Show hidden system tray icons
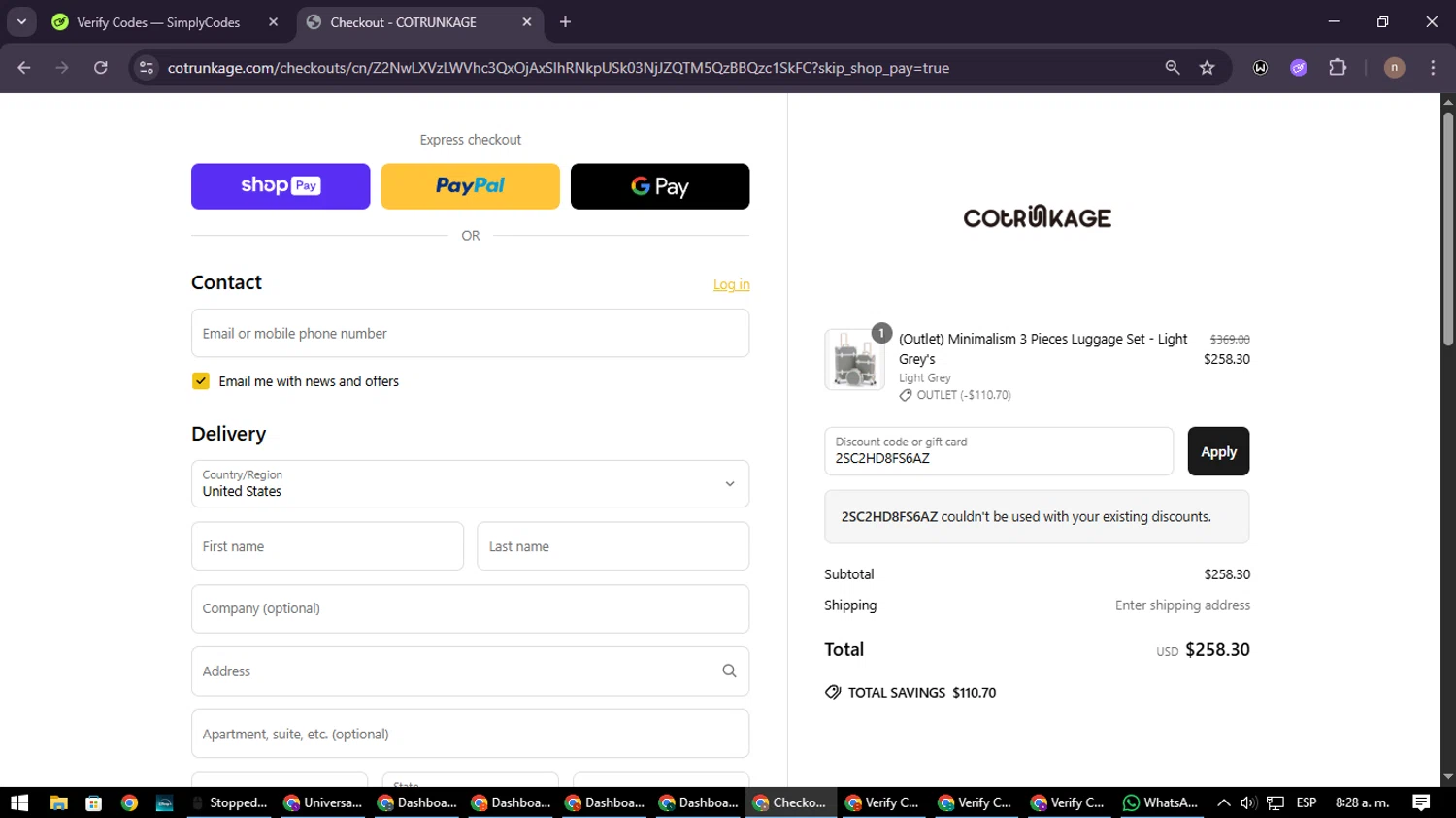The height and width of the screenshot is (818, 1456). click(1223, 802)
